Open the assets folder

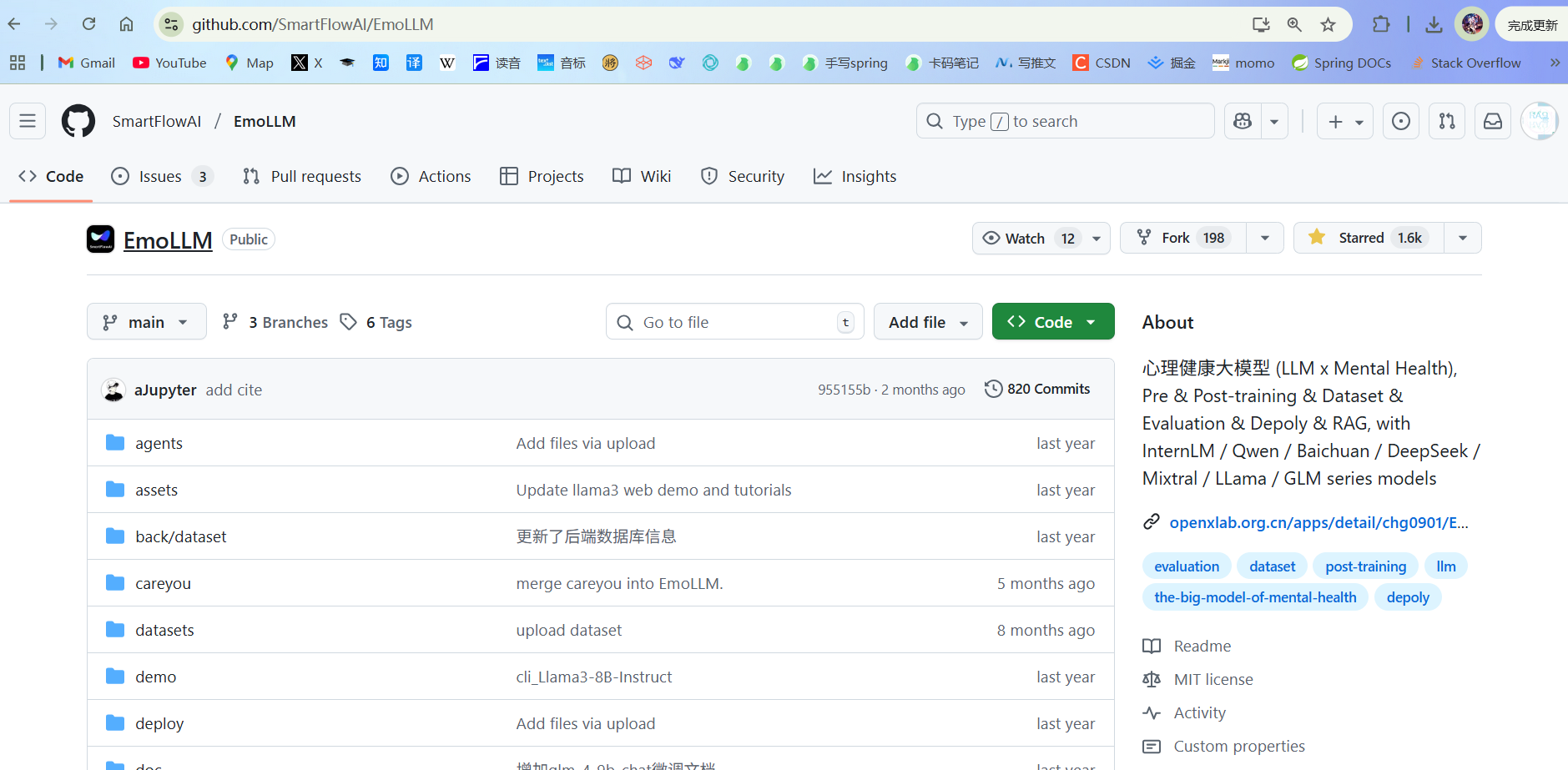156,490
